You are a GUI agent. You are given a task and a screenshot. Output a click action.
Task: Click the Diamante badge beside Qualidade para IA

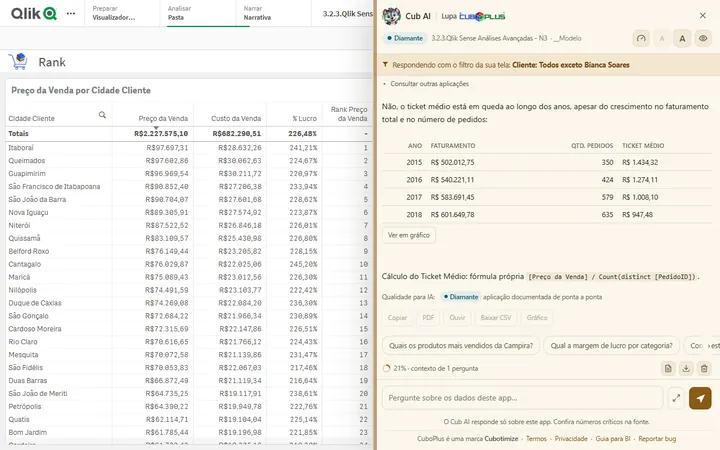pyautogui.click(x=461, y=297)
